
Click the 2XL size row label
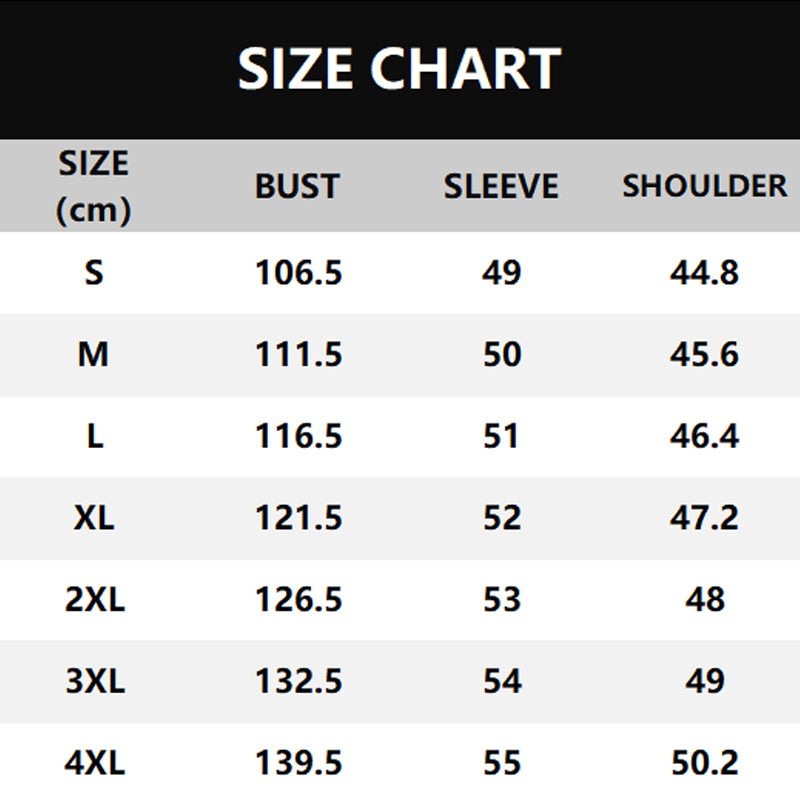point(94,600)
